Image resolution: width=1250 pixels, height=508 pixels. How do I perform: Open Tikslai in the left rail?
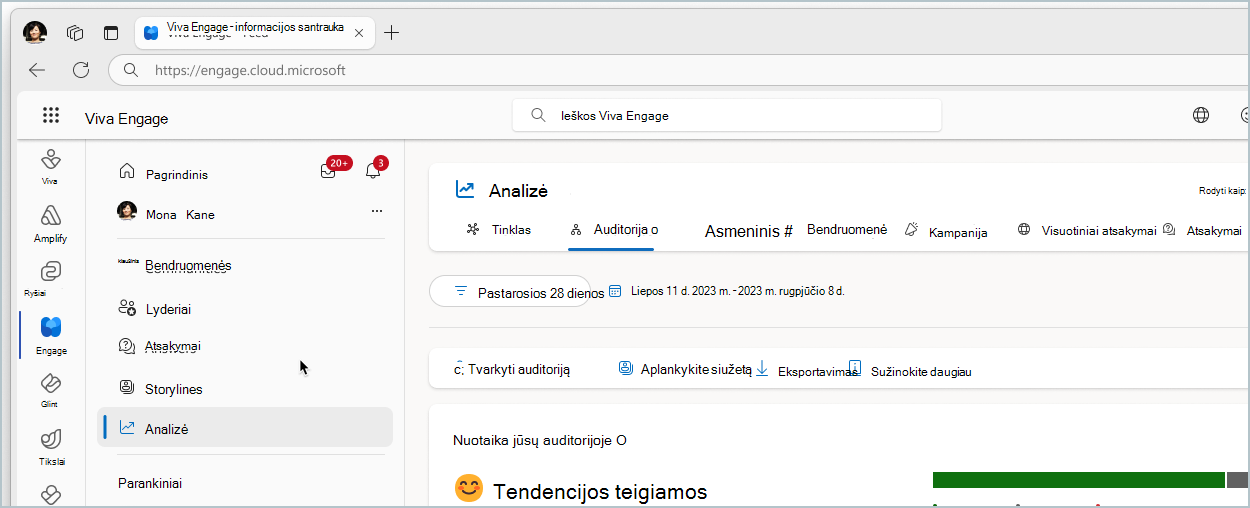(50, 446)
